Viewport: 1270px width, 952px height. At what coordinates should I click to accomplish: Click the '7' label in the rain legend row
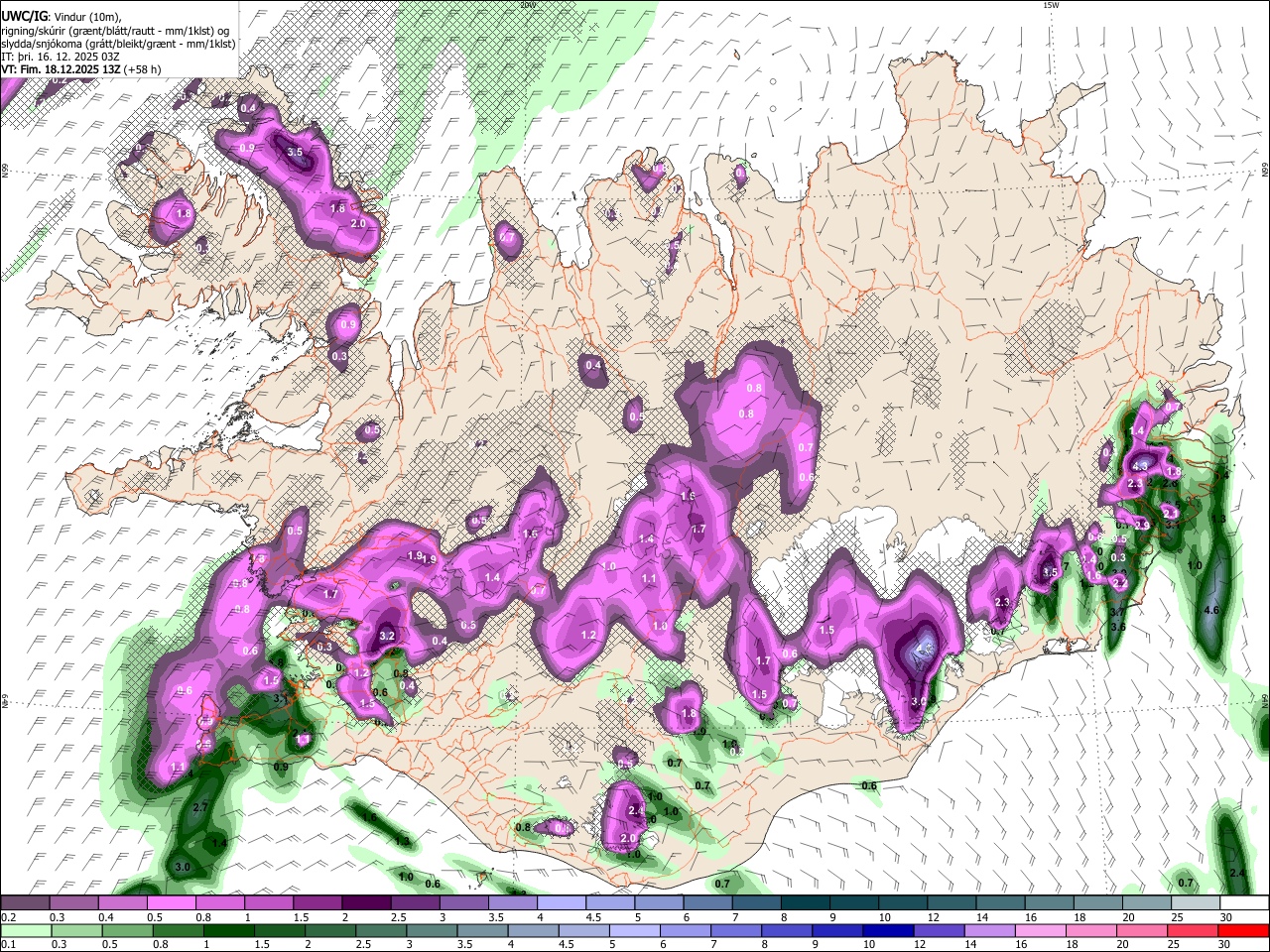(714, 944)
